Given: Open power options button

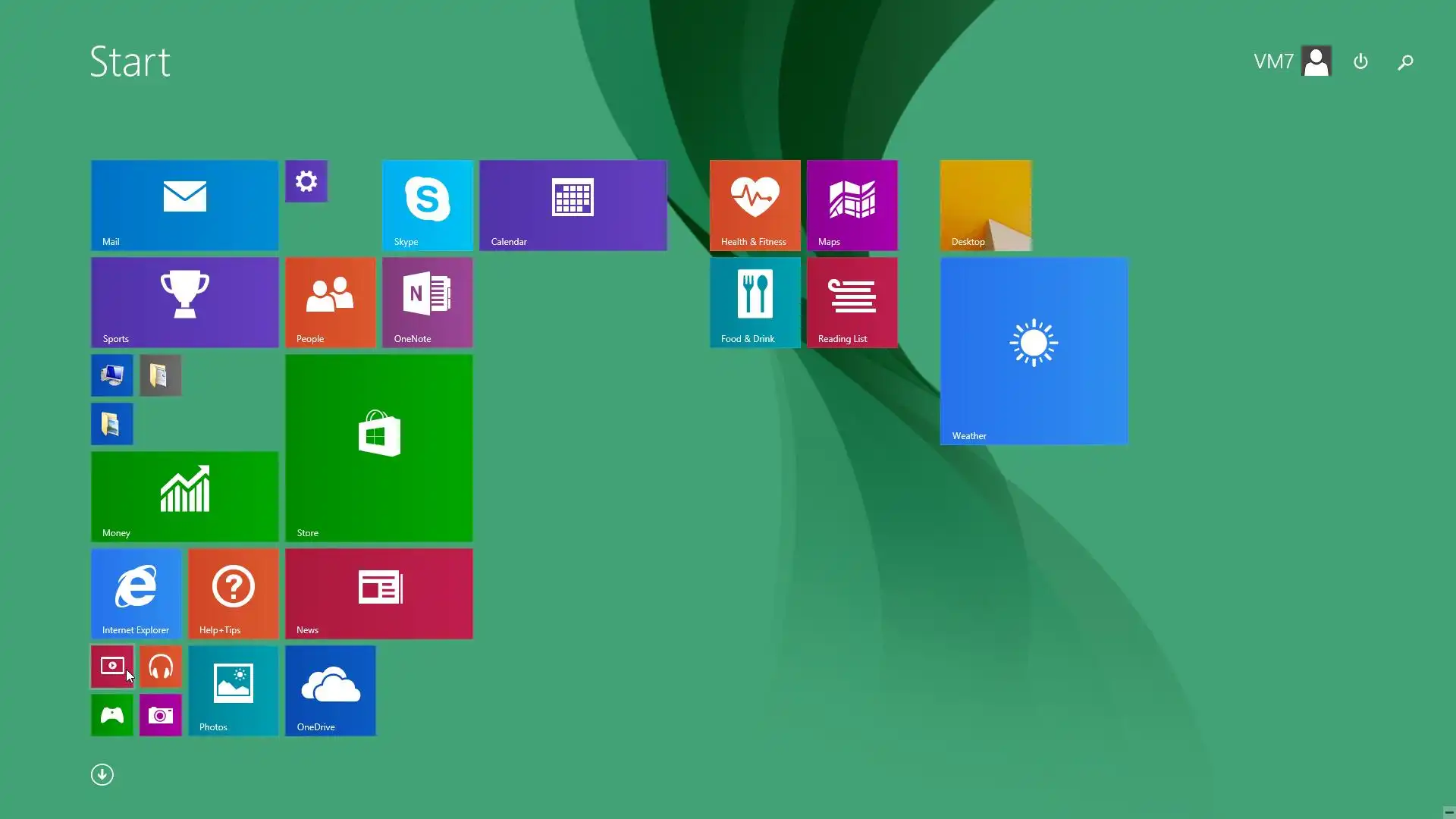Looking at the screenshot, I should coord(1360,61).
